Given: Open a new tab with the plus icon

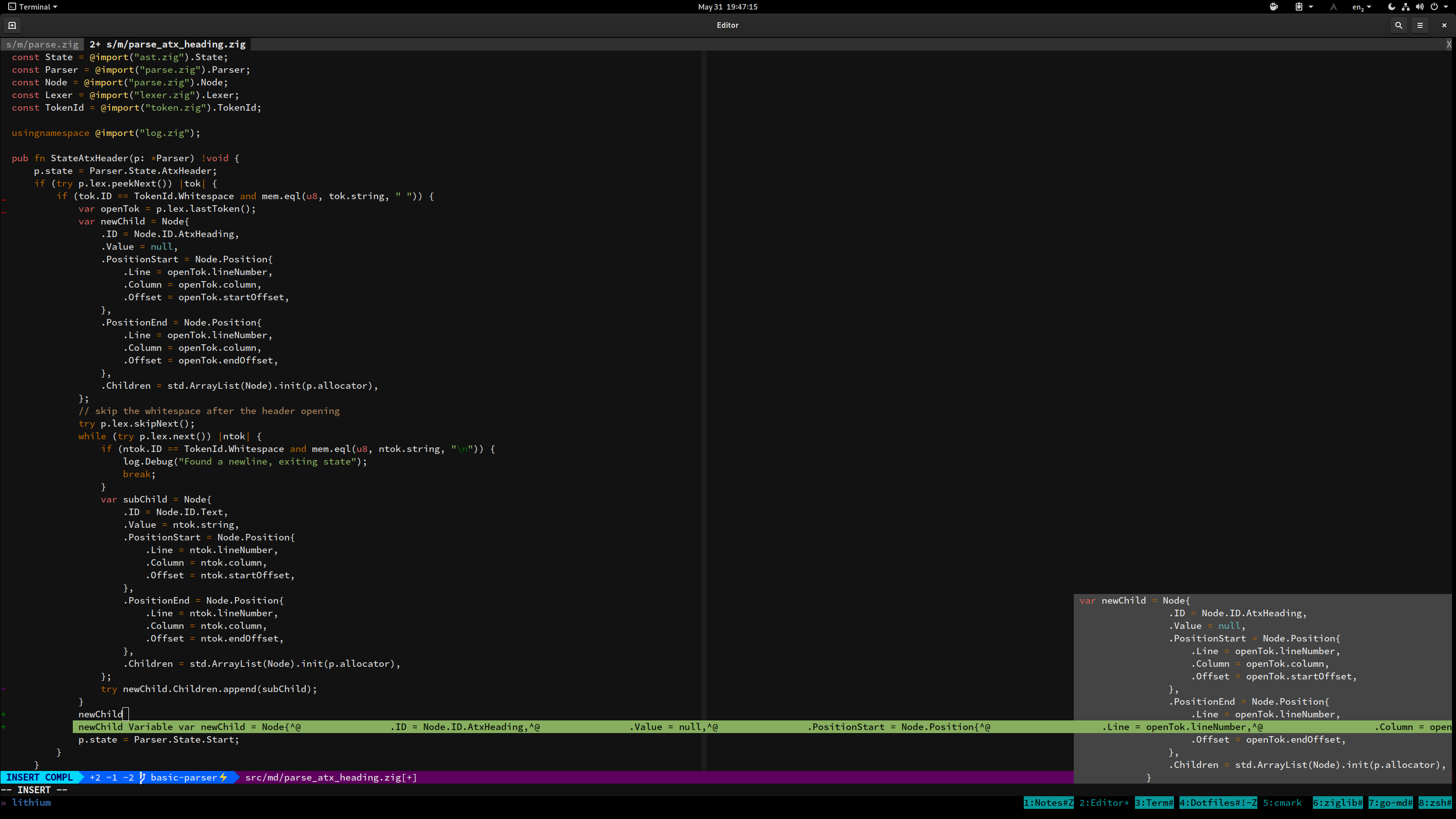Looking at the screenshot, I should click(12, 25).
